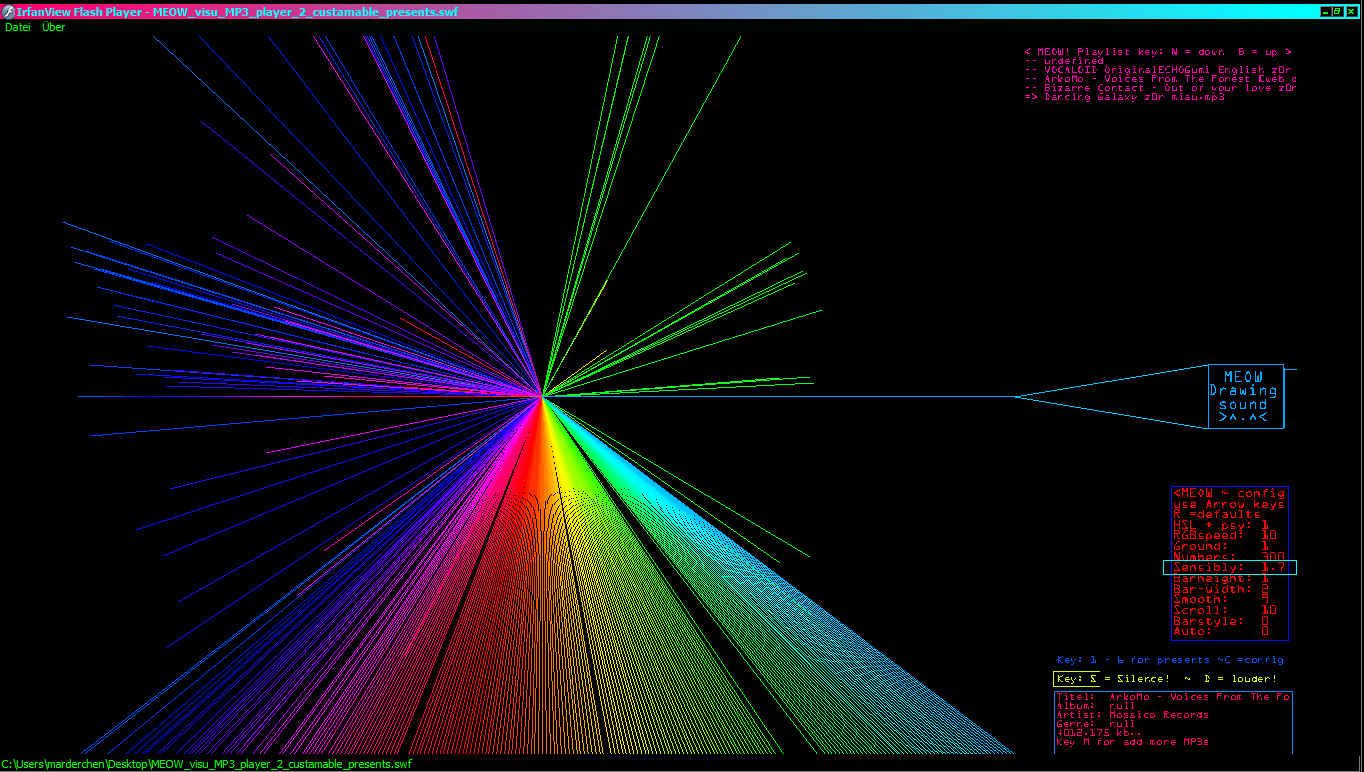This screenshot has width=1364, height=772.
Task: Click the 'Album: null' info line
Action: [1096, 706]
